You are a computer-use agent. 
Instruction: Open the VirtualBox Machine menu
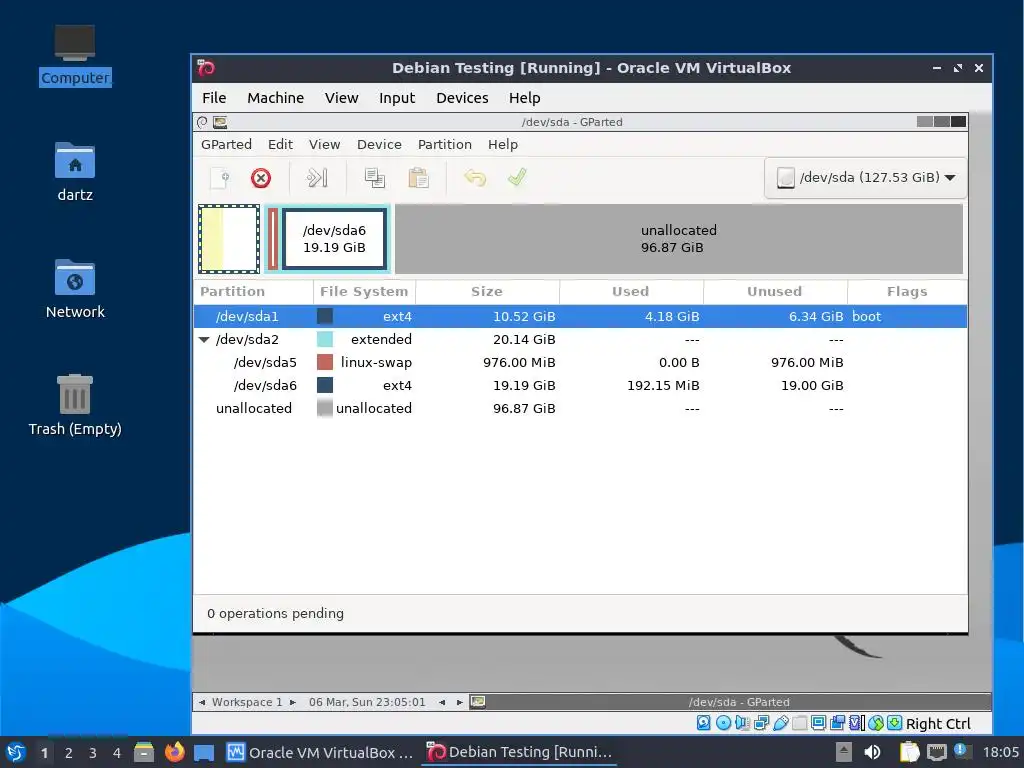275,98
